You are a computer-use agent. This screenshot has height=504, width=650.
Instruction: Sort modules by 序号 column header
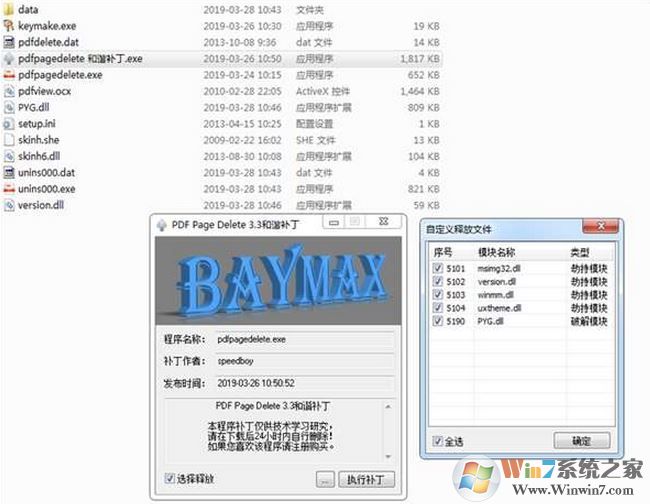451,252
